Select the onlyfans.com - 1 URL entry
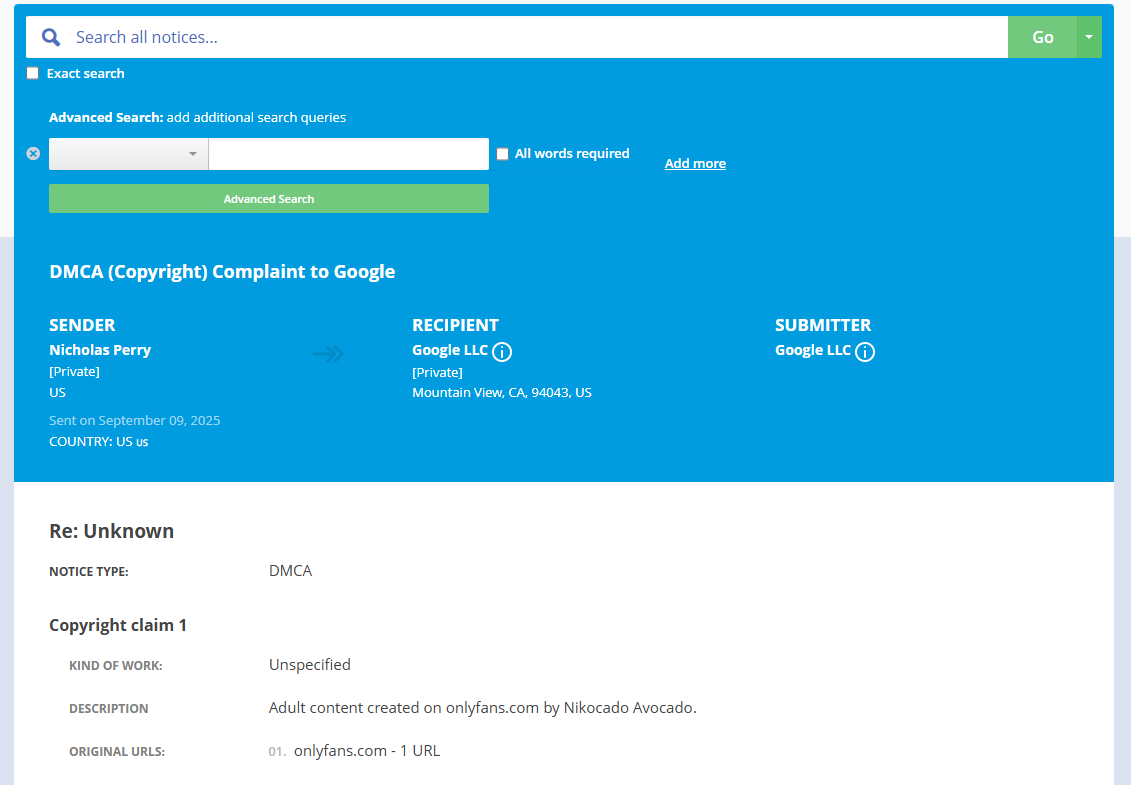 click(367, 750)
